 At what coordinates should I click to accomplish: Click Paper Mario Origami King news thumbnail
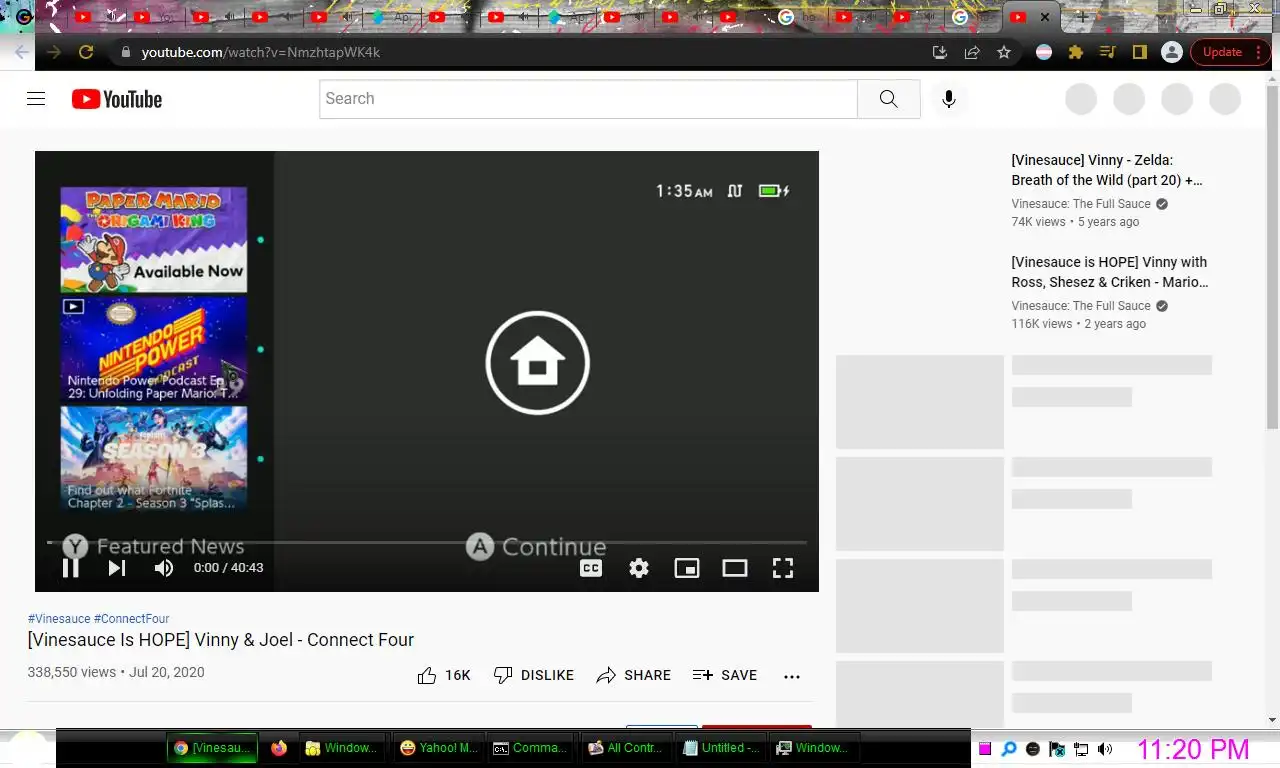[153, 240]
